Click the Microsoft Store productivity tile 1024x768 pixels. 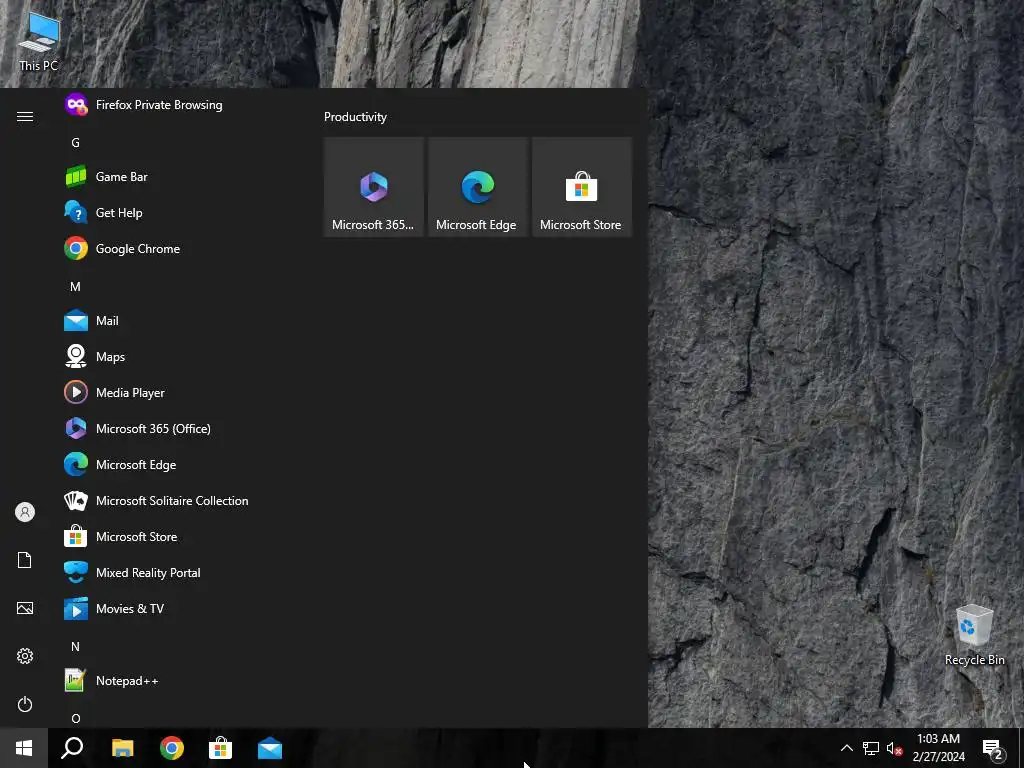[582, 187]
